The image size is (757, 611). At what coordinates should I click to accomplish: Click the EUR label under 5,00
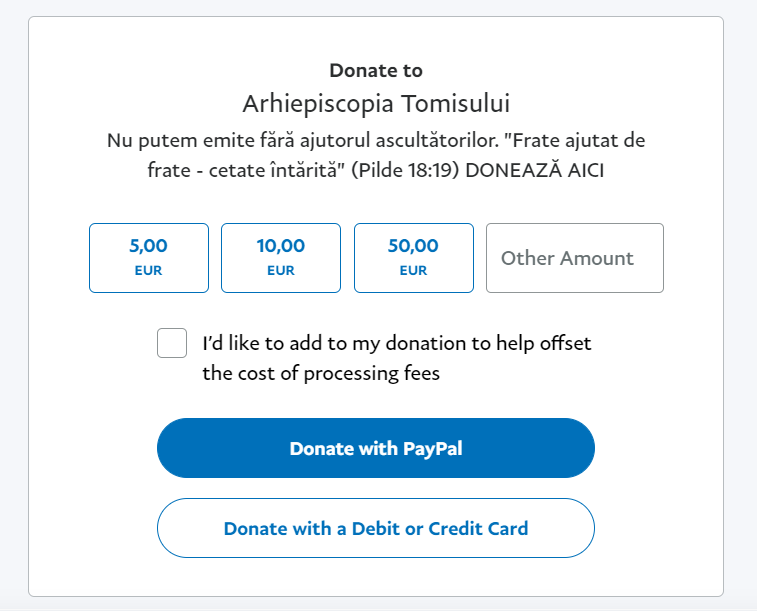[148, 270]
